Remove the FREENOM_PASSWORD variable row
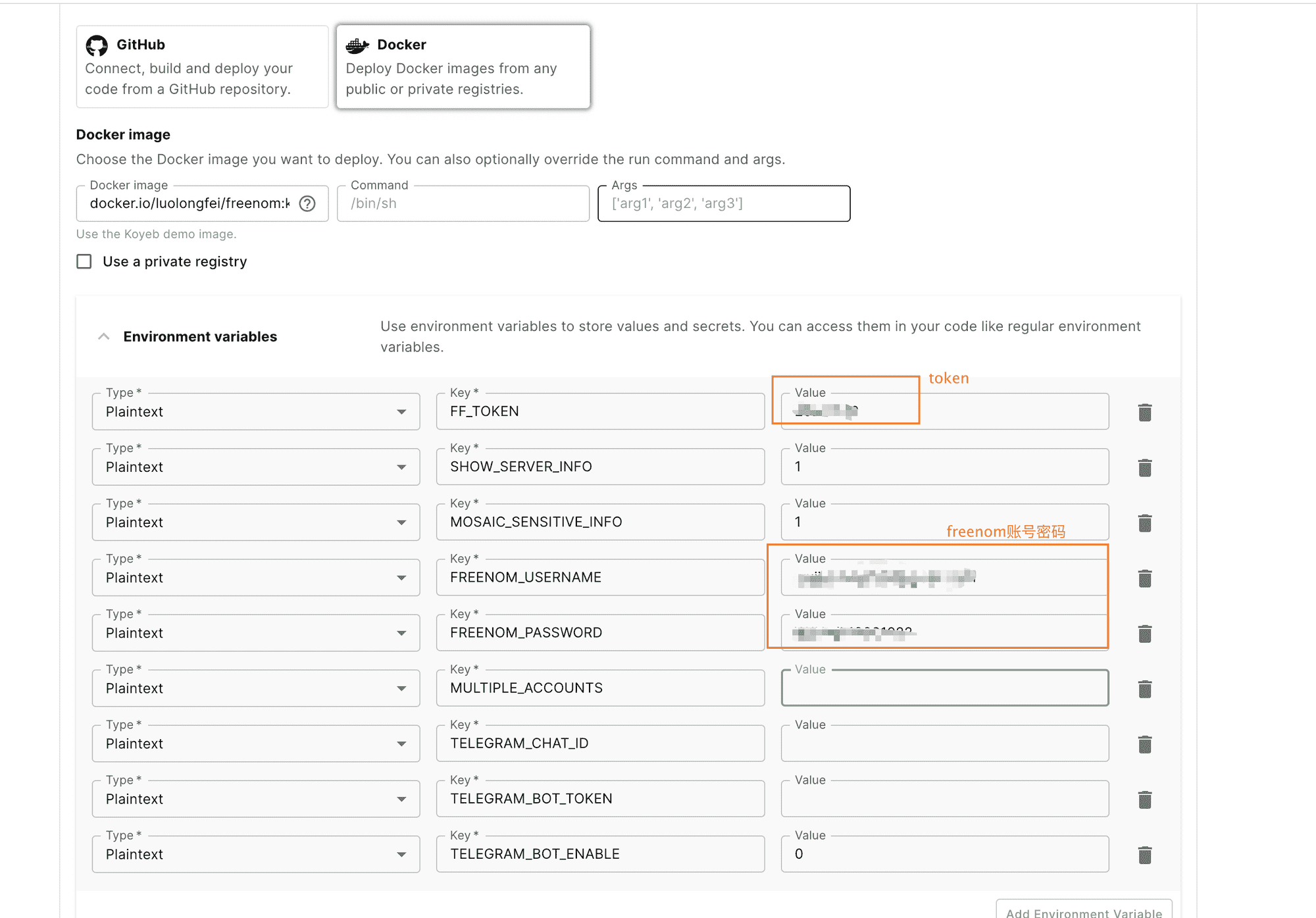Viewport: 1316px width, 918px height. click(1145, 633)
